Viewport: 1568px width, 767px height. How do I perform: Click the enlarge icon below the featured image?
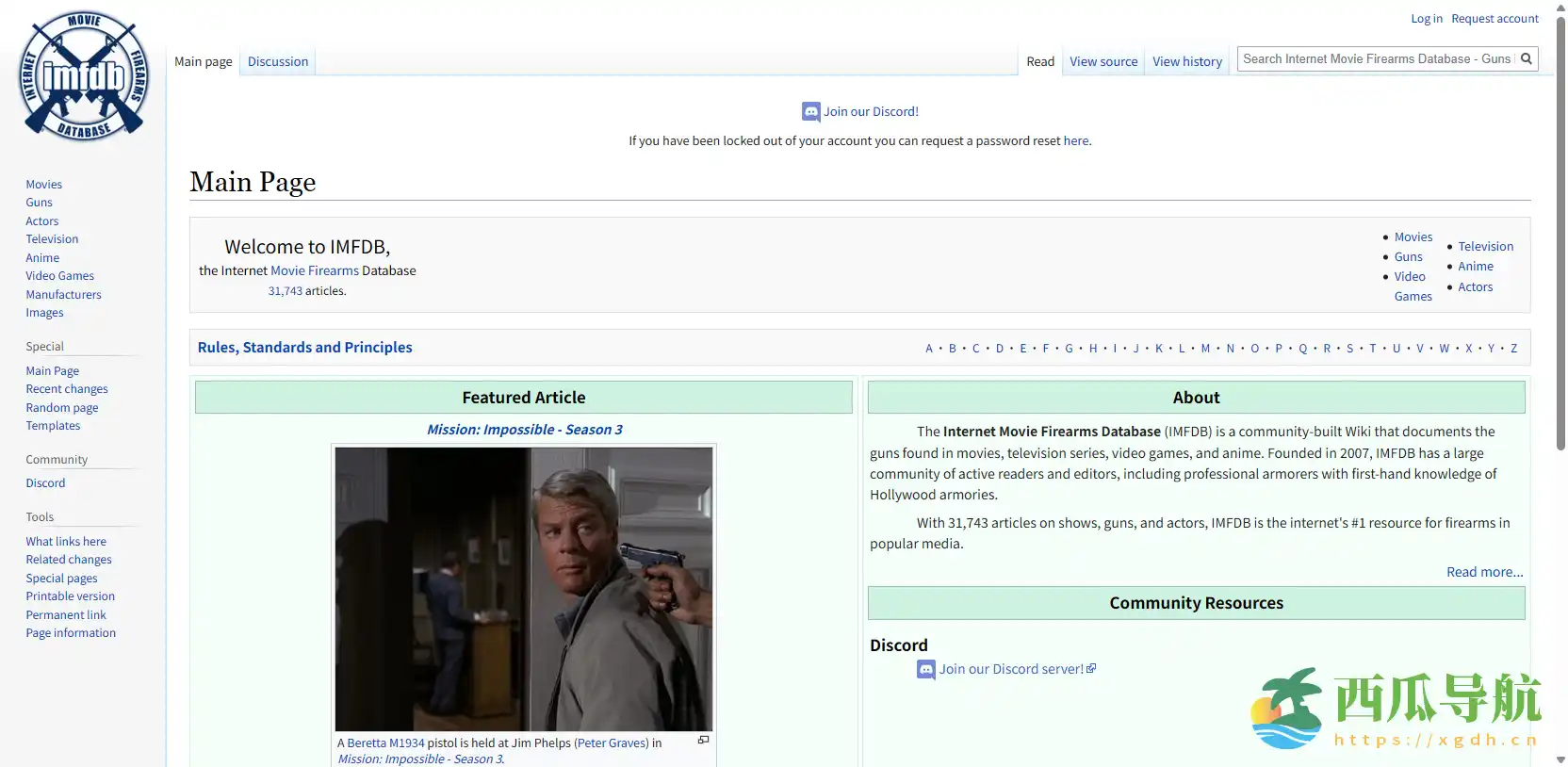703,741
